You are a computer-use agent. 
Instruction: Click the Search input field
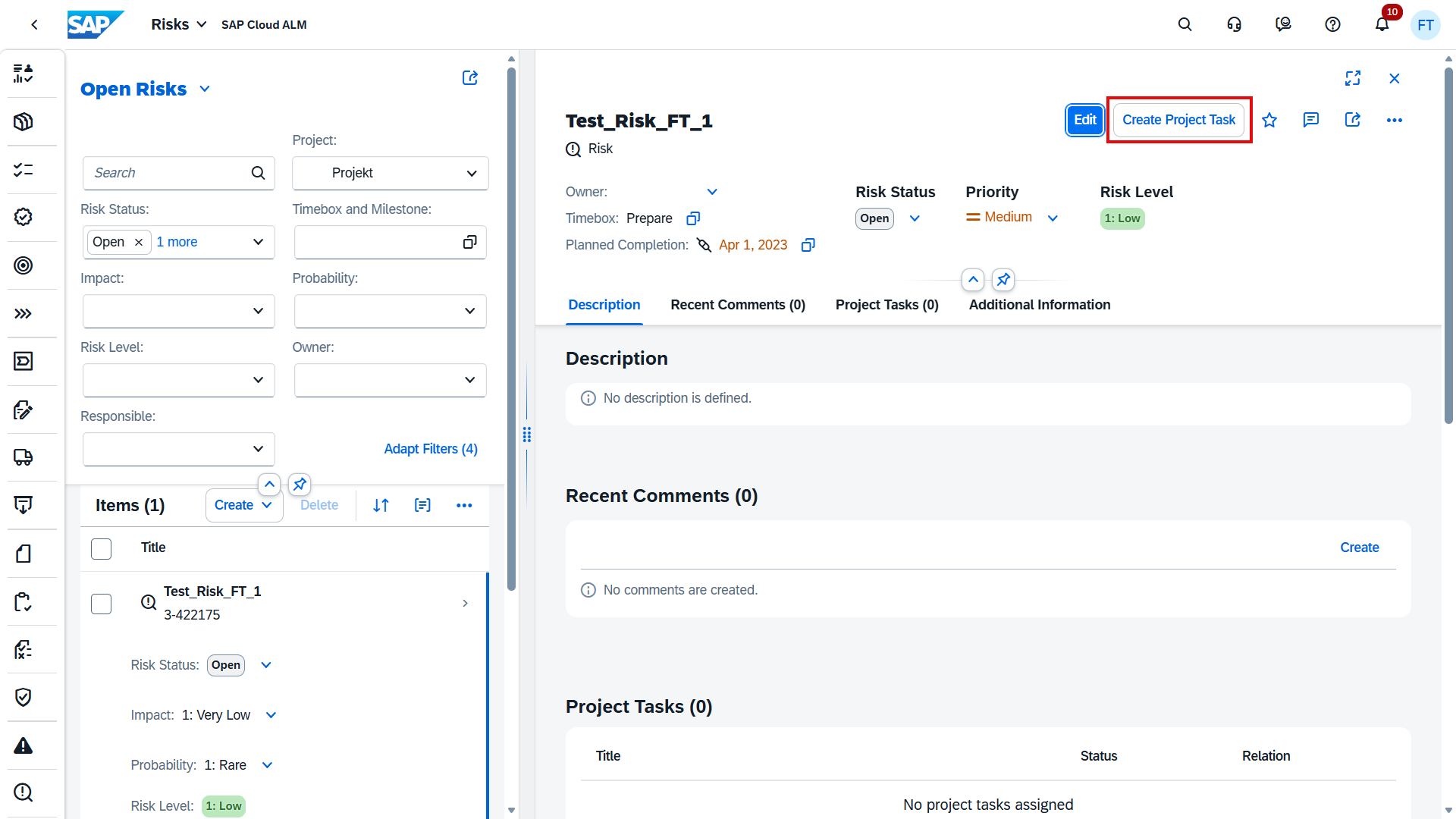click(x=170, y=173)
